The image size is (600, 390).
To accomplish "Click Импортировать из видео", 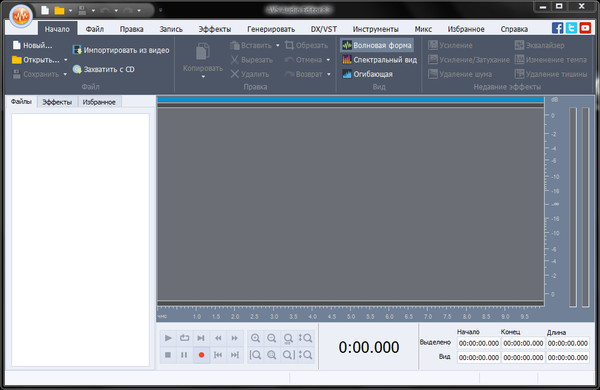I will [121, 50].
